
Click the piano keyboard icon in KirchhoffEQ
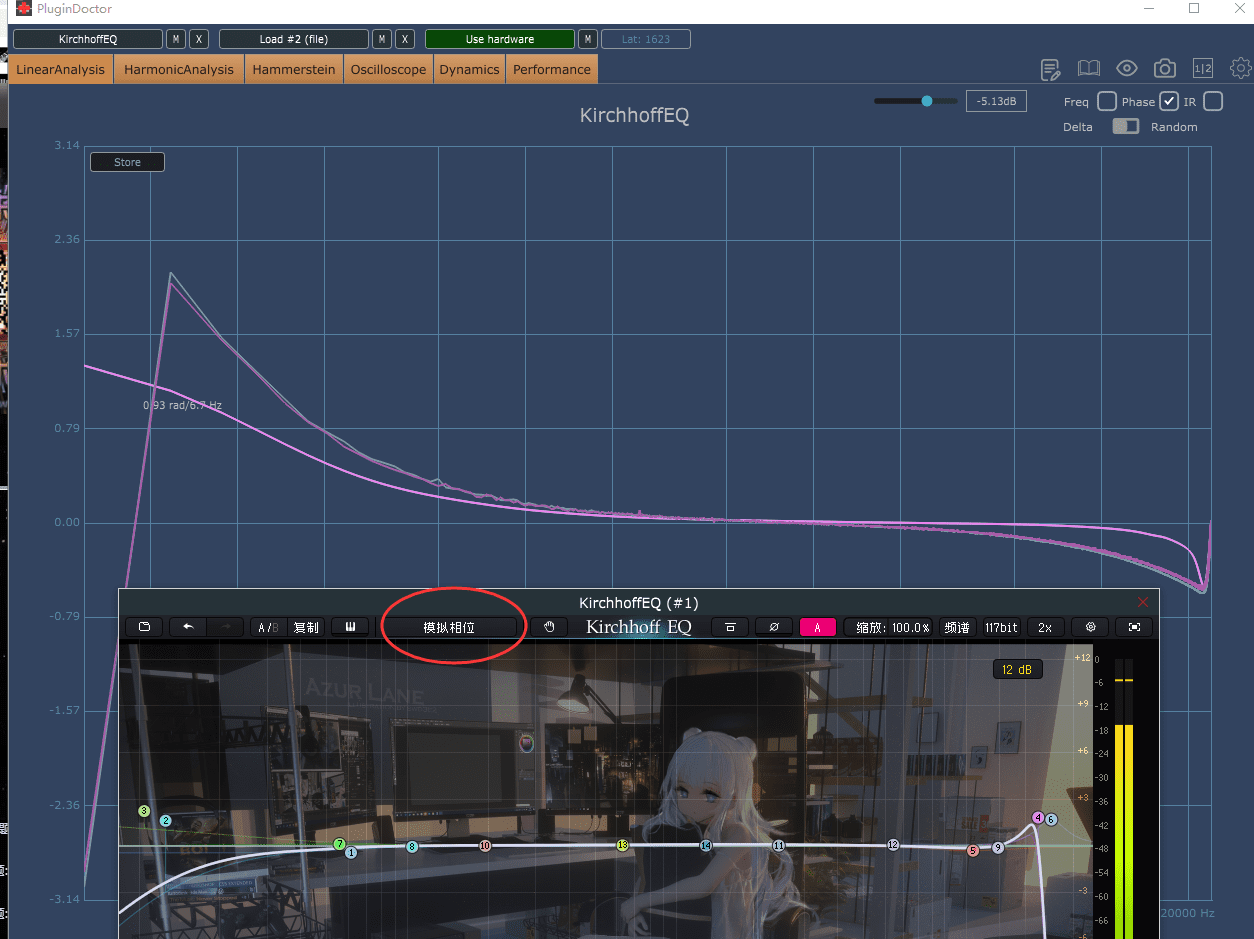pos(351,627)
